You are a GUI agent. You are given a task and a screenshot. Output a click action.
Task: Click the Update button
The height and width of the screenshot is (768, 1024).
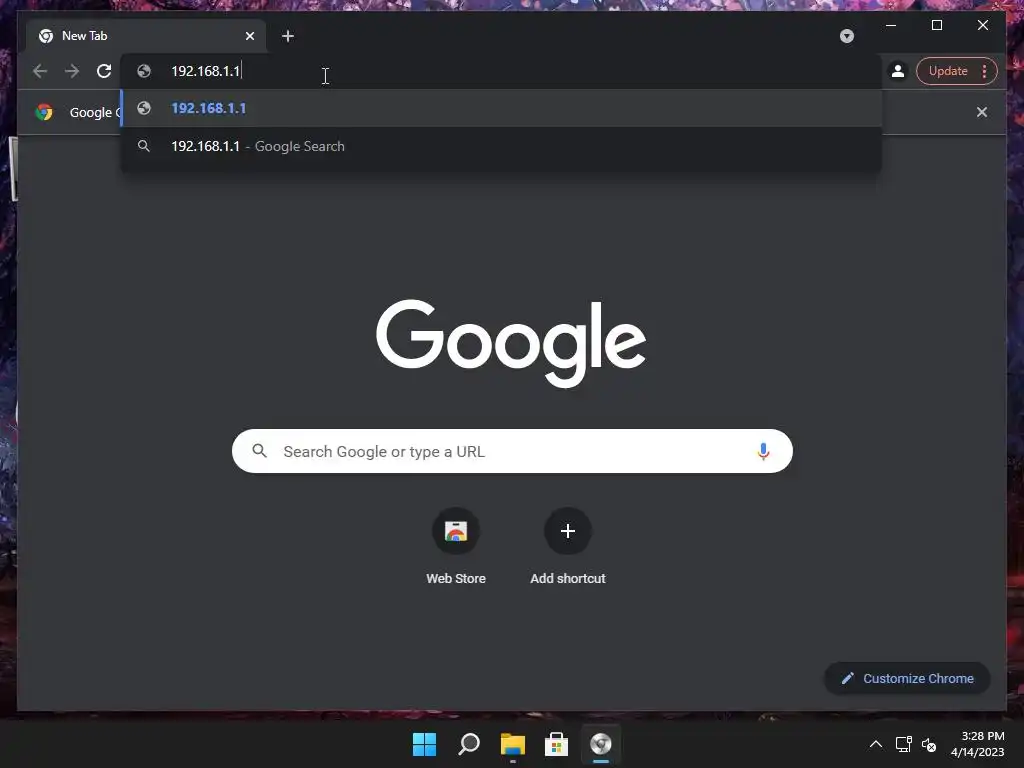948,71
